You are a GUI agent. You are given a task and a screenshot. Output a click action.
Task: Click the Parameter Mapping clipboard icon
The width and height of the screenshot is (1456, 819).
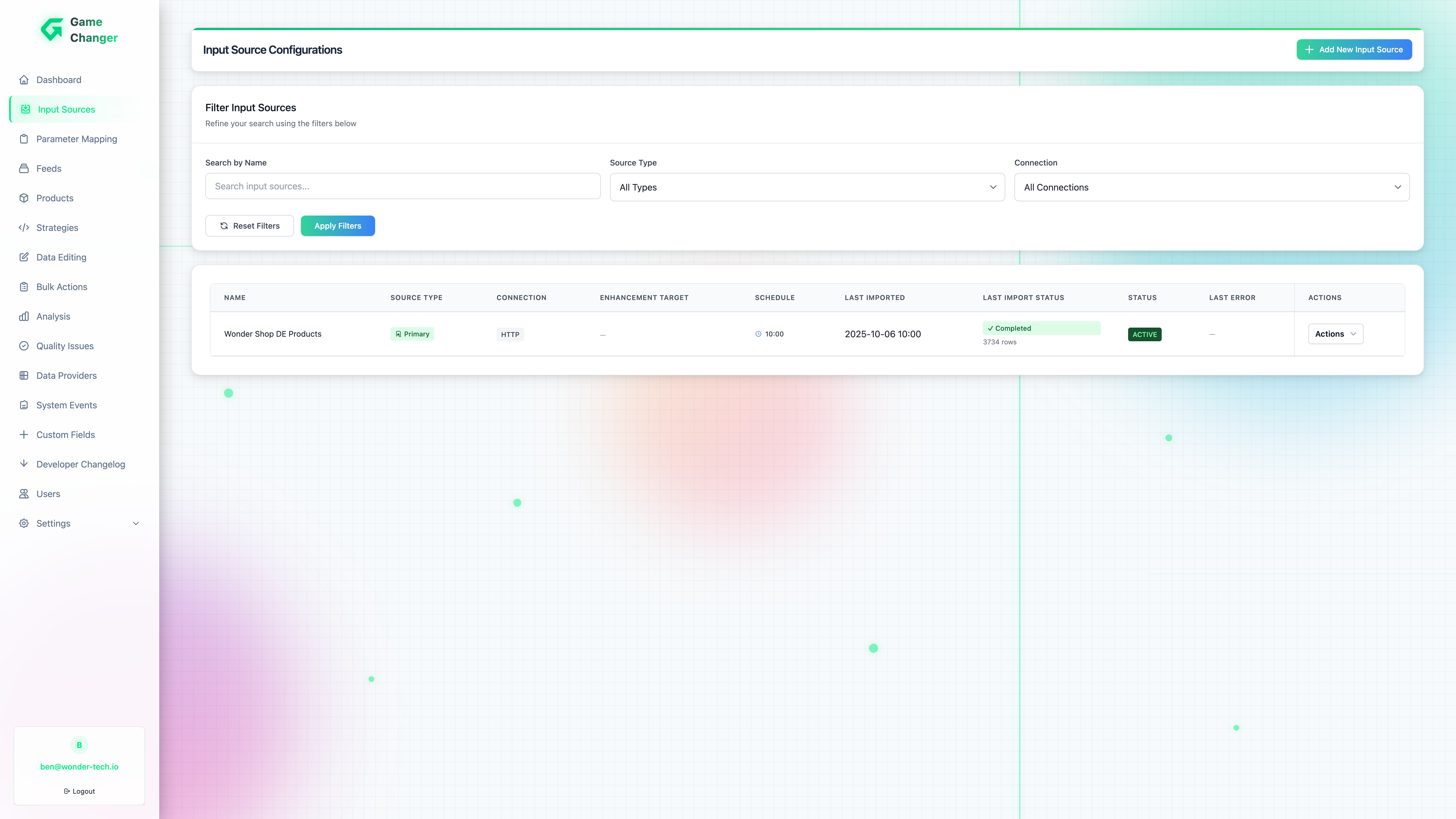[x=24, y=139]
